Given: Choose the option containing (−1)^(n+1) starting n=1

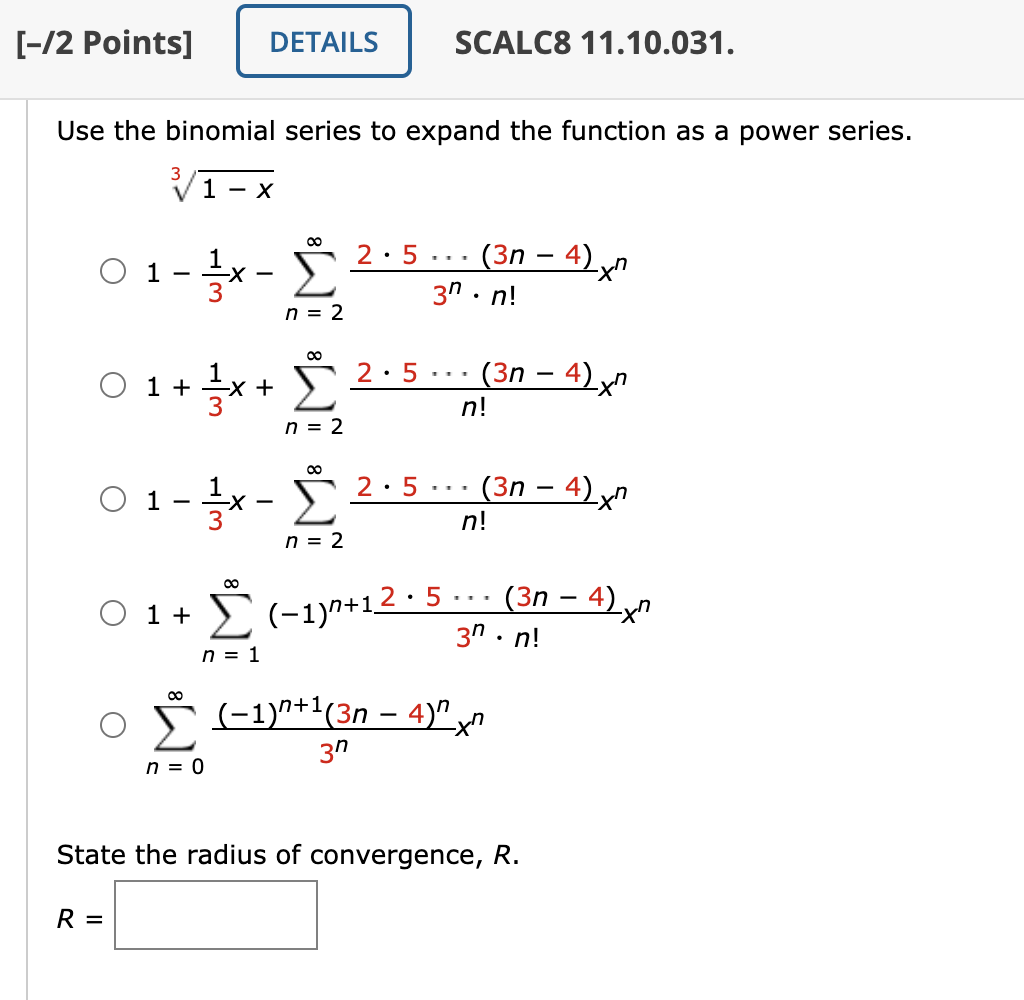Looking at the screenshot, I should coord(113,613).
